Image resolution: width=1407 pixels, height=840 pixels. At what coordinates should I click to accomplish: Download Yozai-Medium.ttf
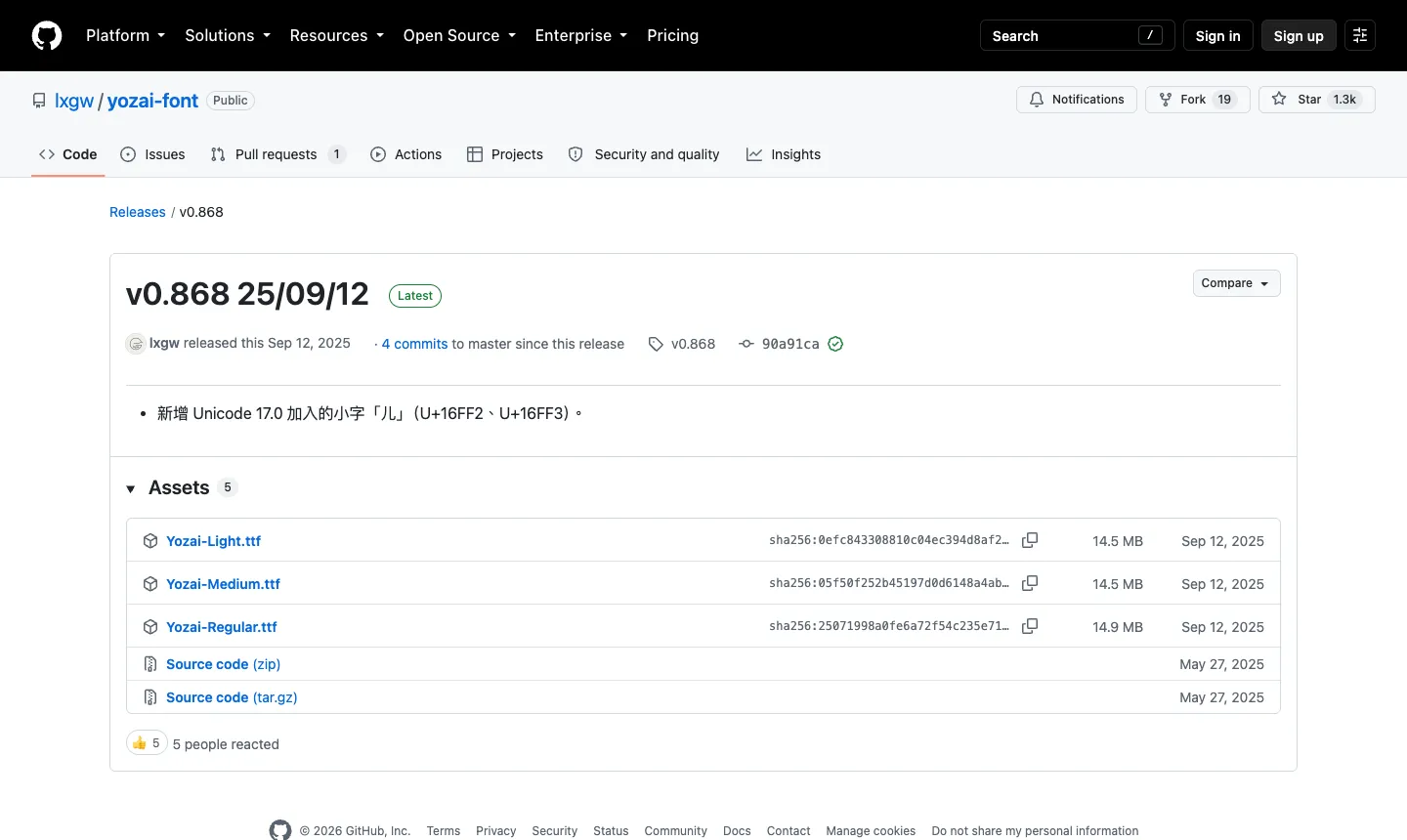pyautogui.click(x=223, y=583)
